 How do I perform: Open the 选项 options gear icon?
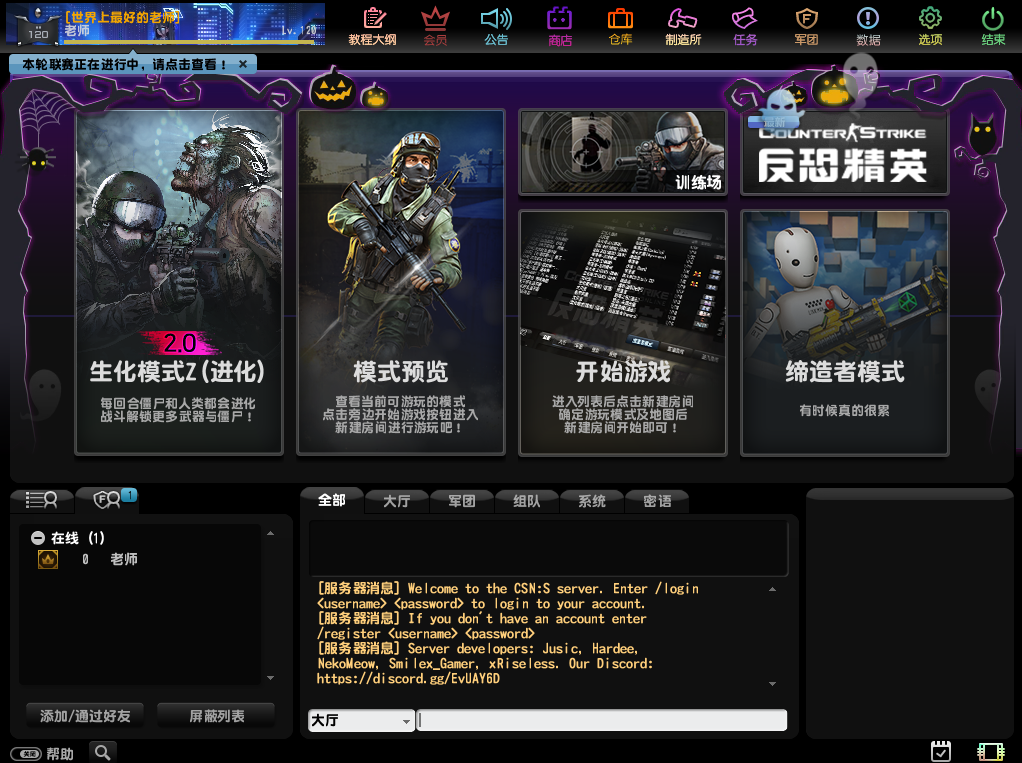pyautogui.click(x=930, y=26)
